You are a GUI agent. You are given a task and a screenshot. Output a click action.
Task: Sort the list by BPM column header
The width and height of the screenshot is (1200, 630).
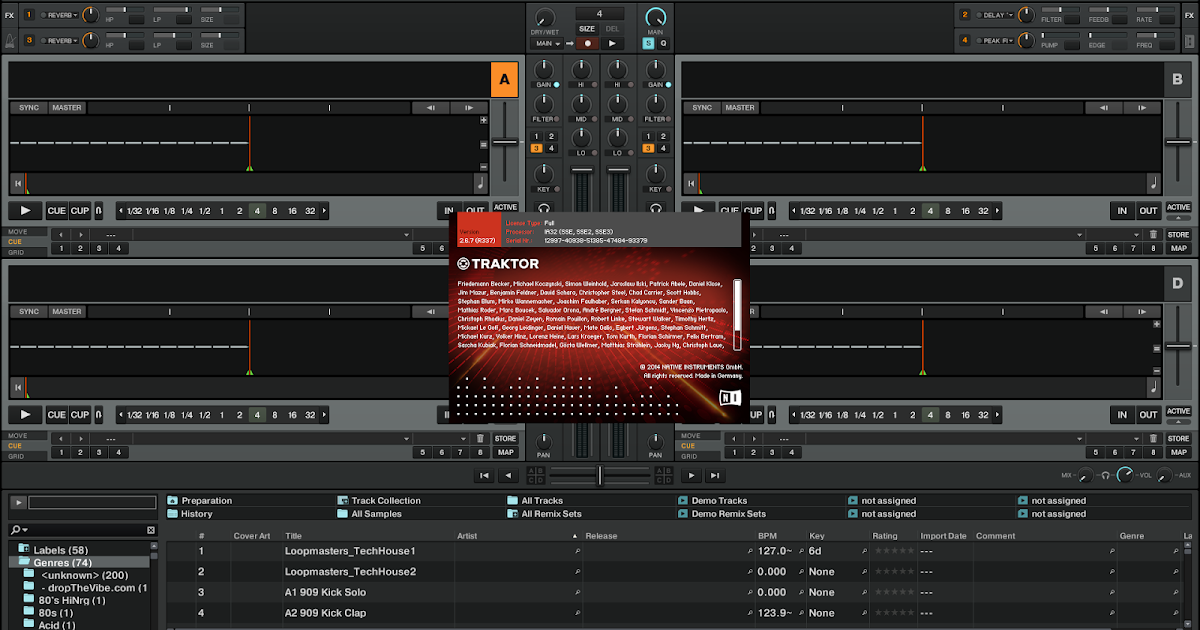click(767, 536)
